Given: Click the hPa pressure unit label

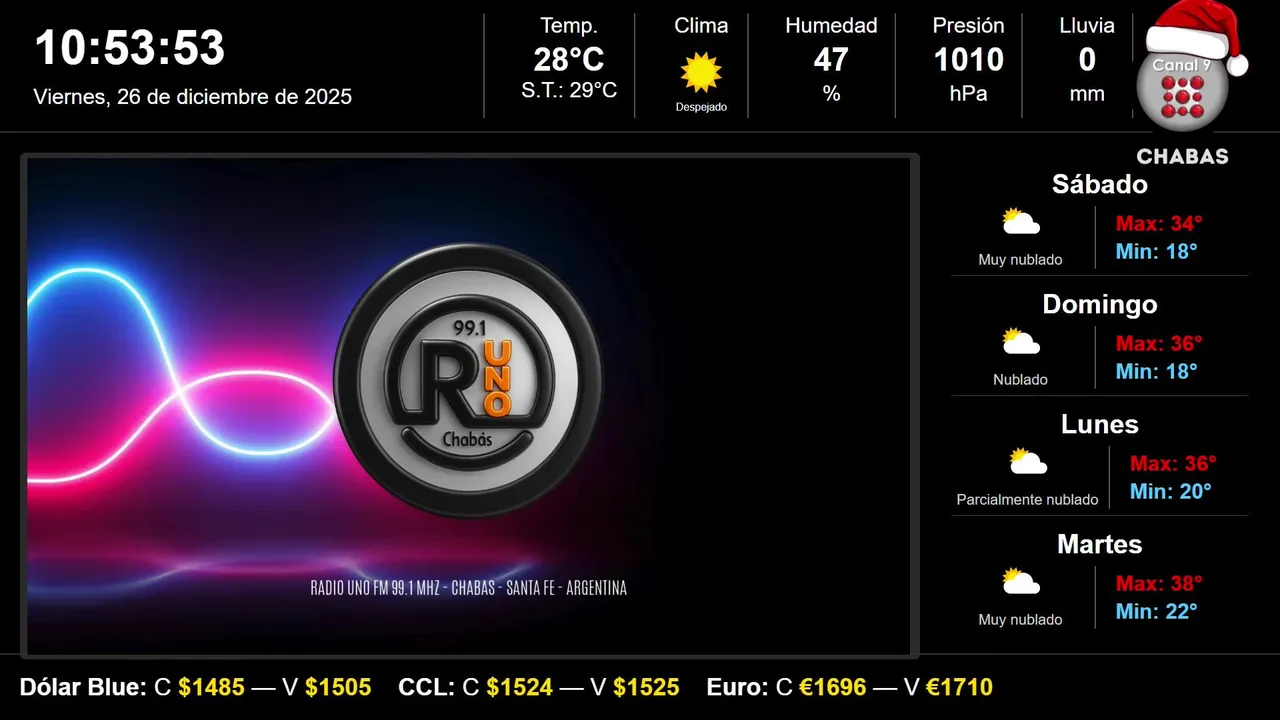Looking at the screenshot, I should [x=968, y=94].
